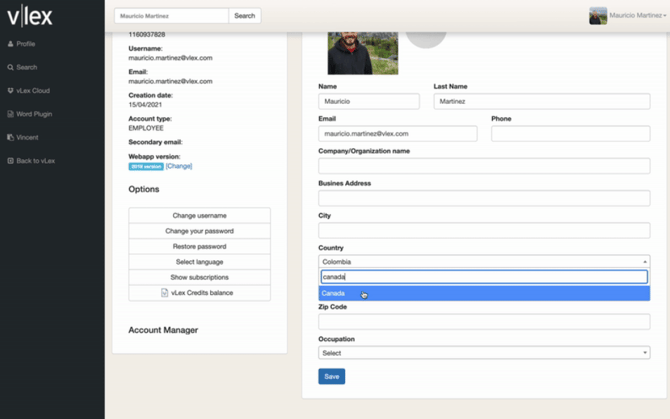Click the Account Manager heading

click(x=163, y=330)
